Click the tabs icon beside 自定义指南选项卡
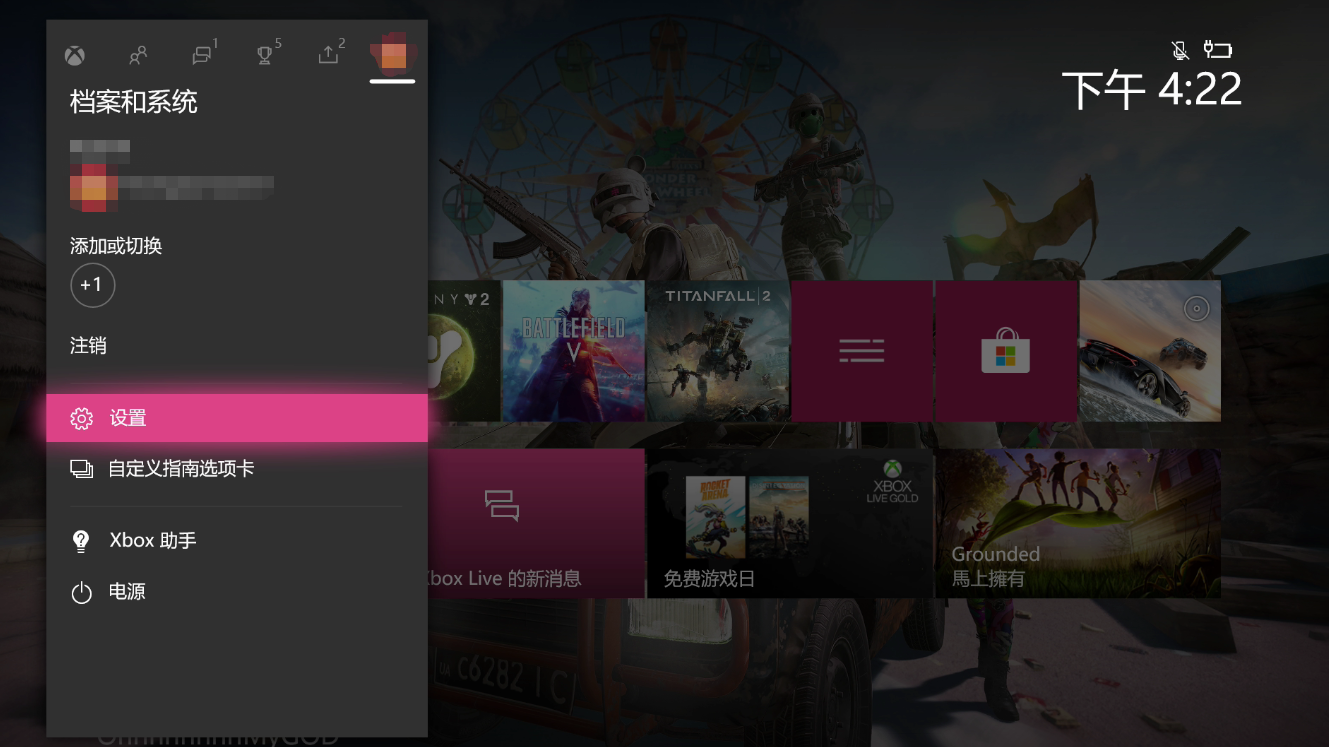 [x=82, y=469]
